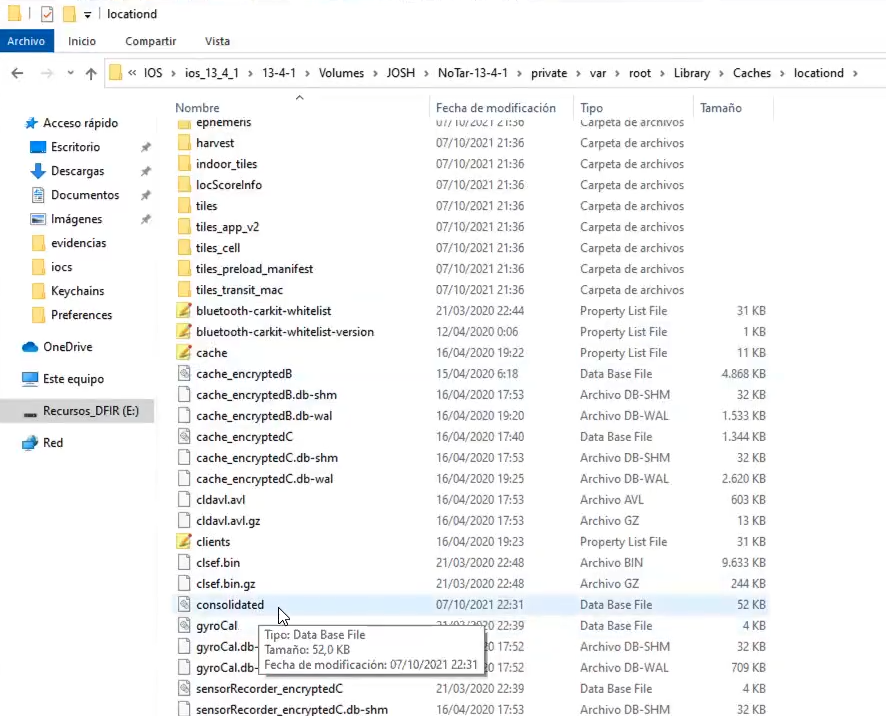886x716 pixels.
Task: Expand the chevron after root breadcrumb
Action: [662, 73]
